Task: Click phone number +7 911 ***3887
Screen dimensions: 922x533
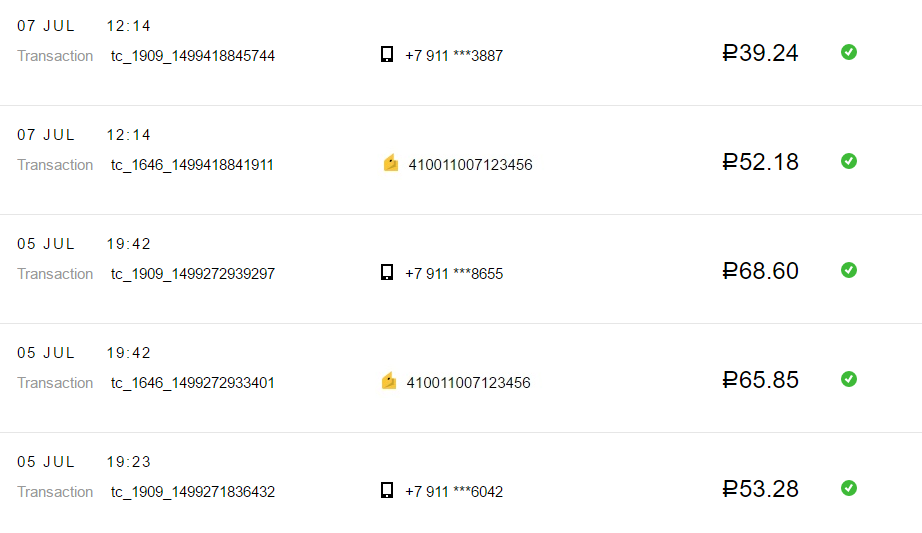Action: point(454,56)
